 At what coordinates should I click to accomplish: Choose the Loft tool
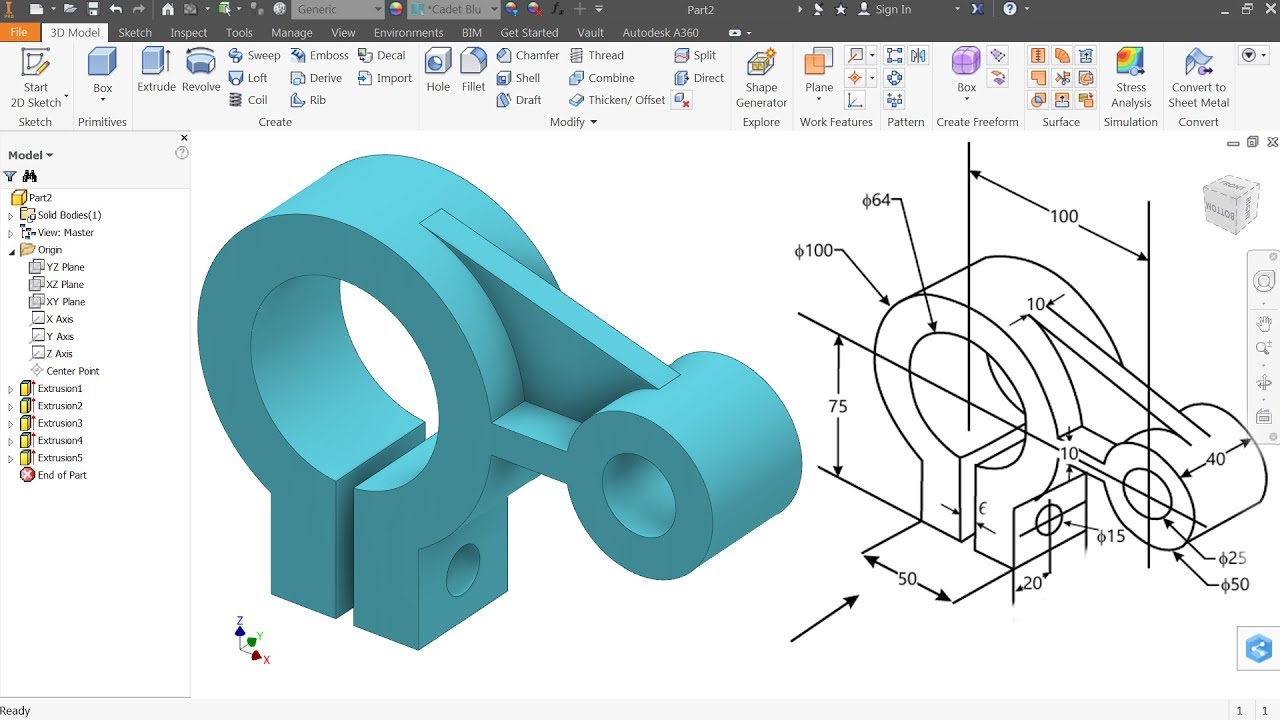pyautogui.click(x=248, y=78)
